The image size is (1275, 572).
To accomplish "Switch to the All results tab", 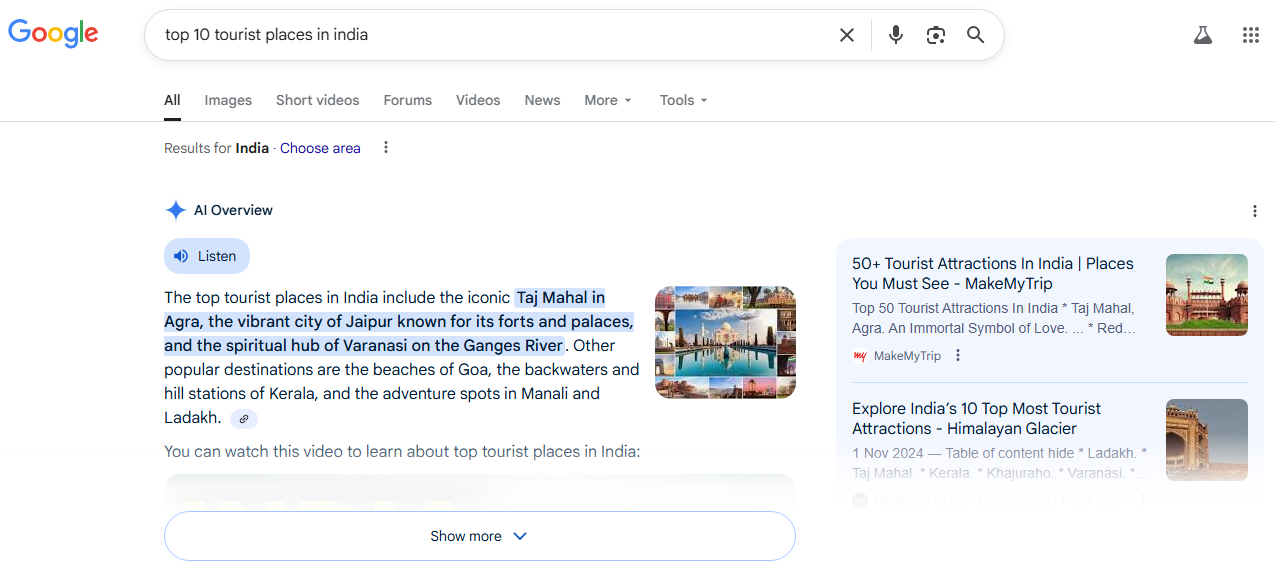I will (172, 100).
